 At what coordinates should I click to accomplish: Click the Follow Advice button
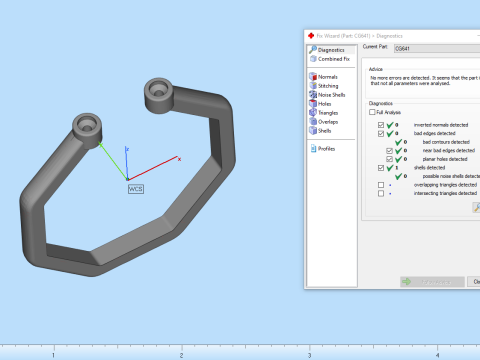432,282
